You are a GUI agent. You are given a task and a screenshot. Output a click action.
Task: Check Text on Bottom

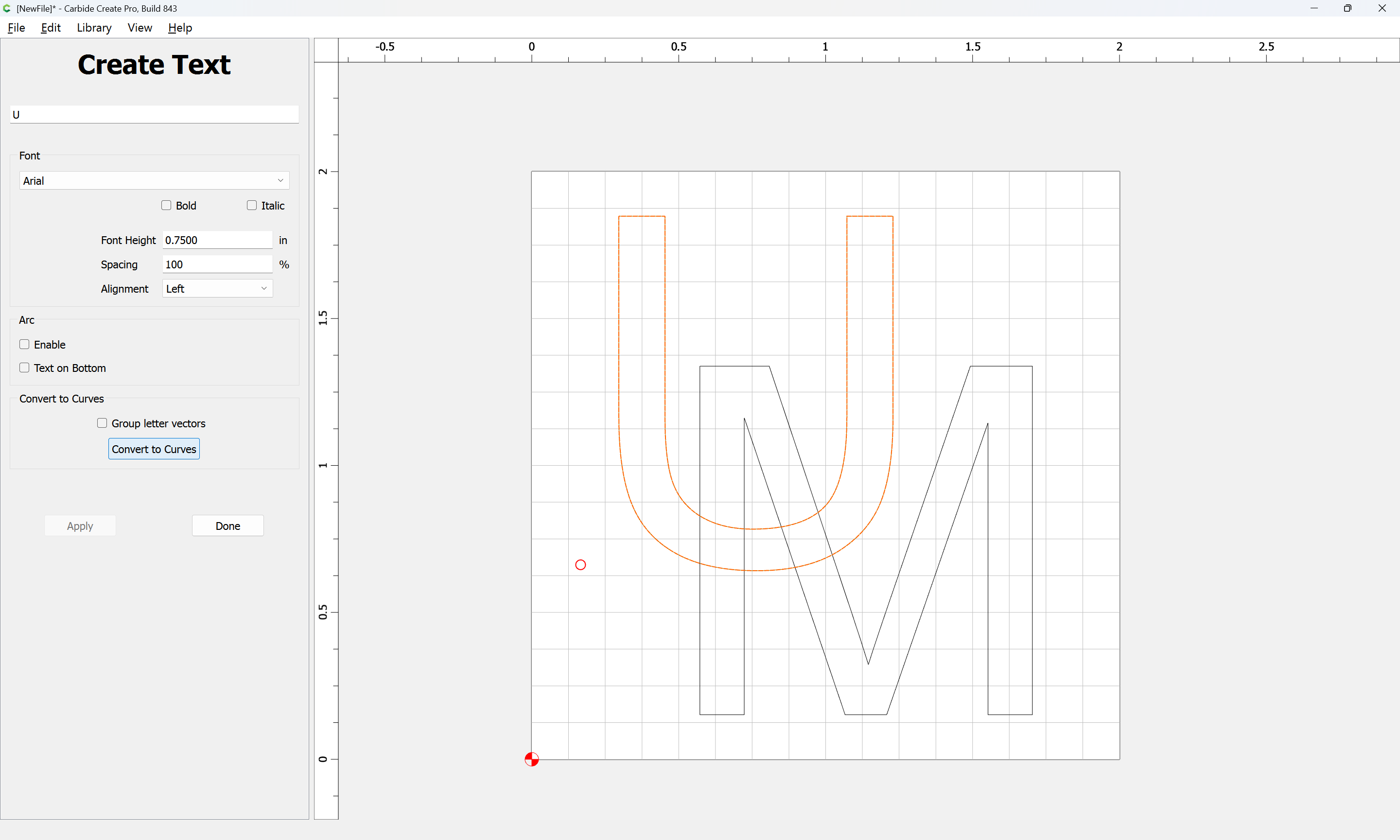point(24,367)
